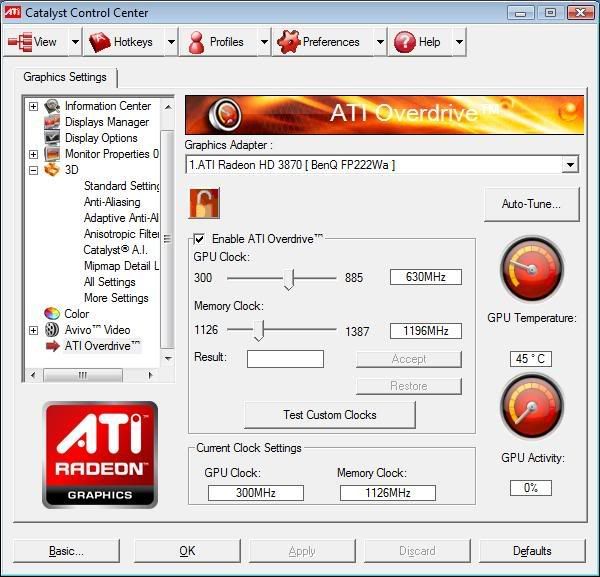Viewport: 600px width, 577px height.
Task: Click the GPU Clock slider handle
Action: 289,278
